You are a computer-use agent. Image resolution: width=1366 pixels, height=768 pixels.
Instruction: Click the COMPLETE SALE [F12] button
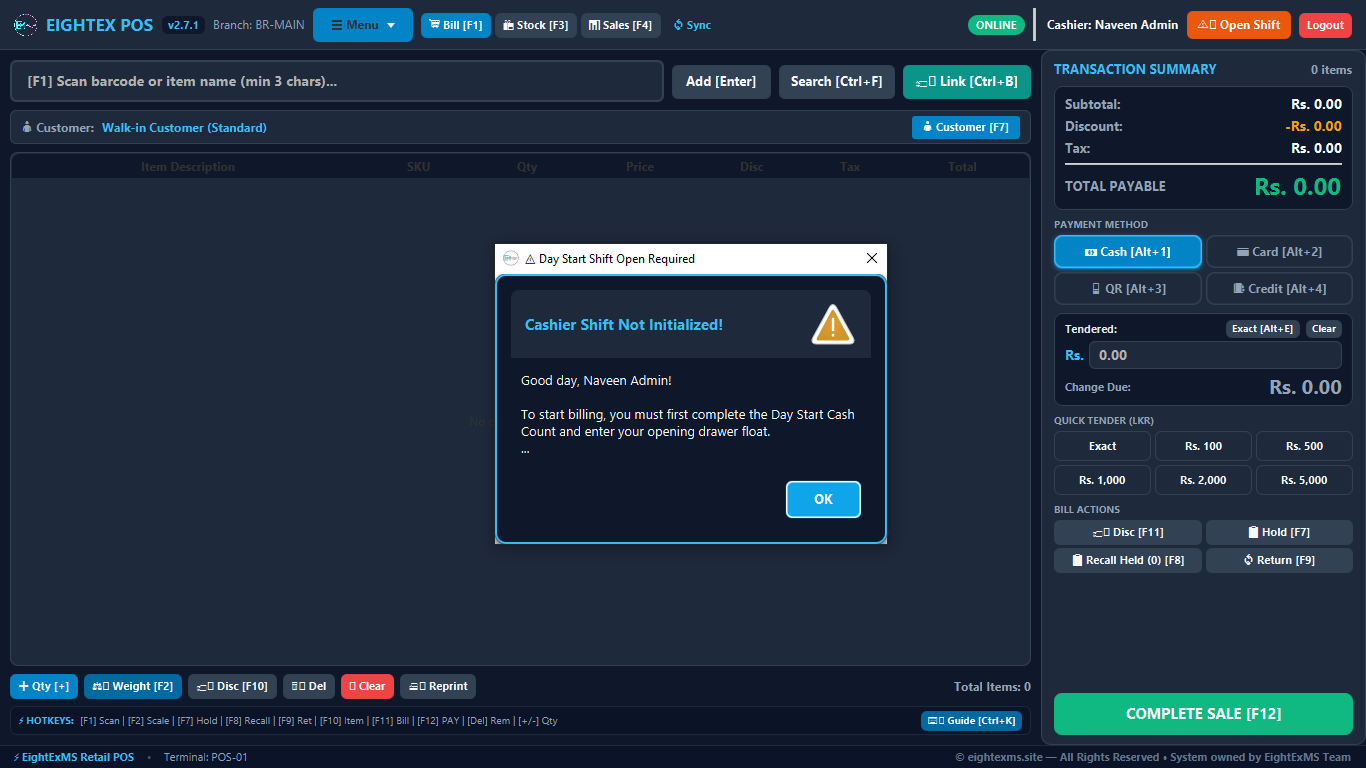(1203, 714)
